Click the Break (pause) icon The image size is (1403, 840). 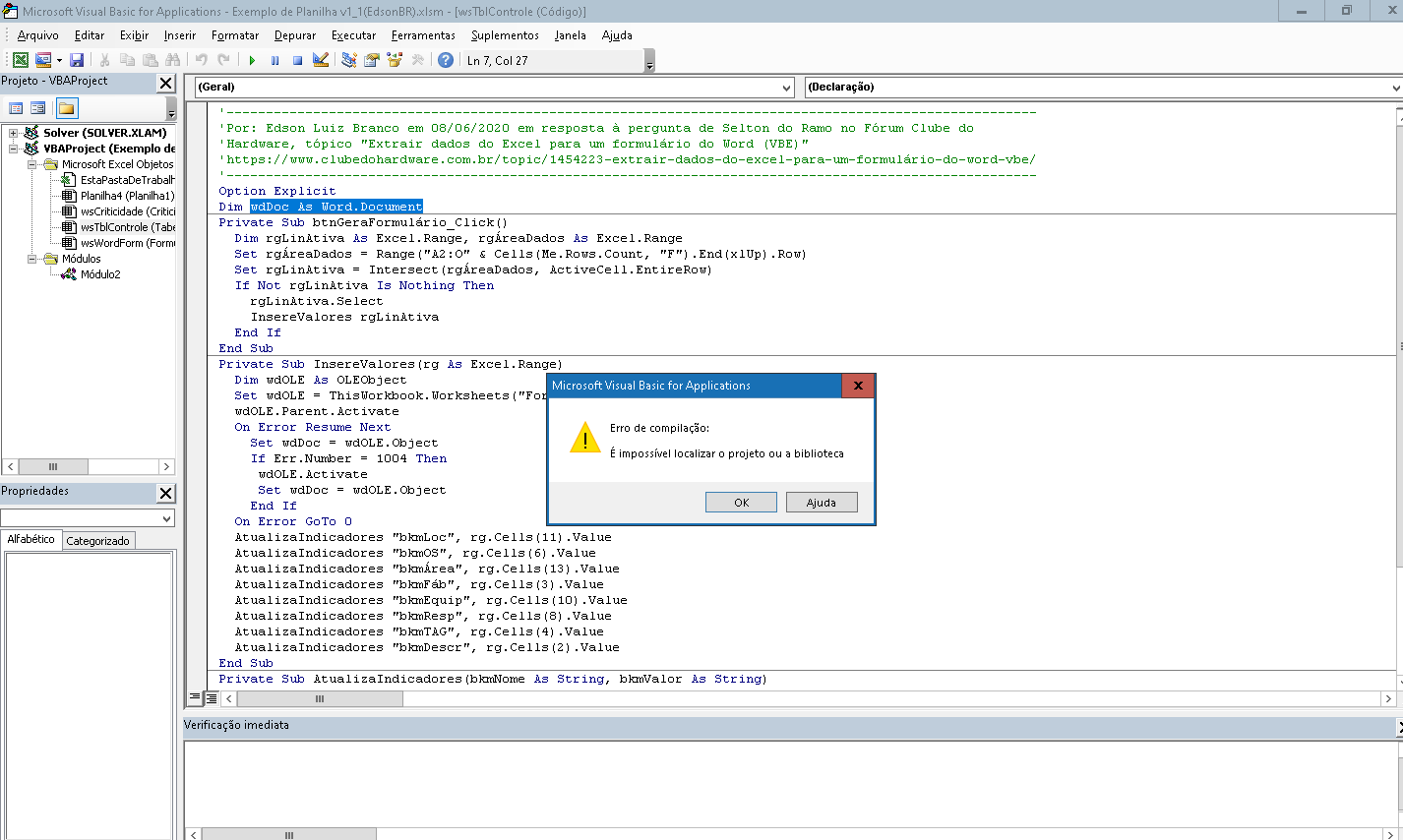[x=274, y=60]
